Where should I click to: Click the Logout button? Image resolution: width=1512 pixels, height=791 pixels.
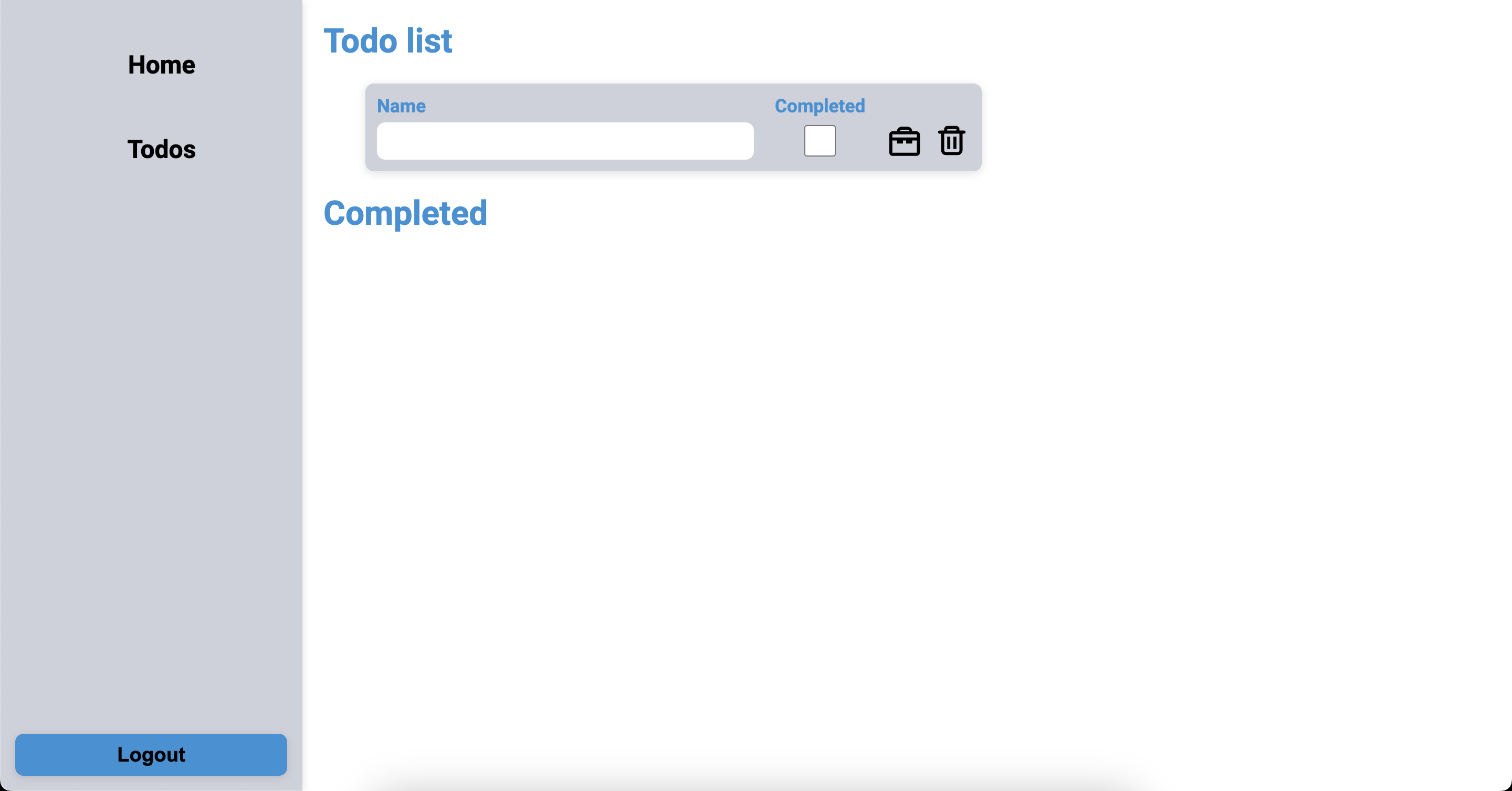151,754
